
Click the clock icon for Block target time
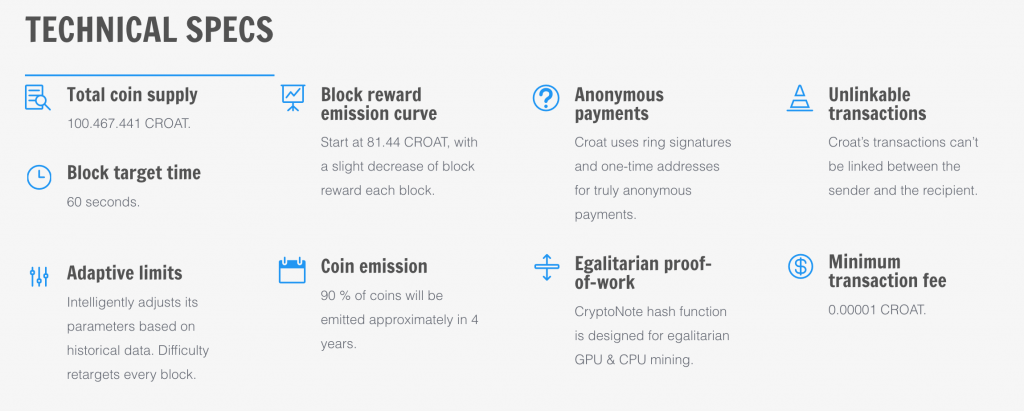(x=39, y=177)
